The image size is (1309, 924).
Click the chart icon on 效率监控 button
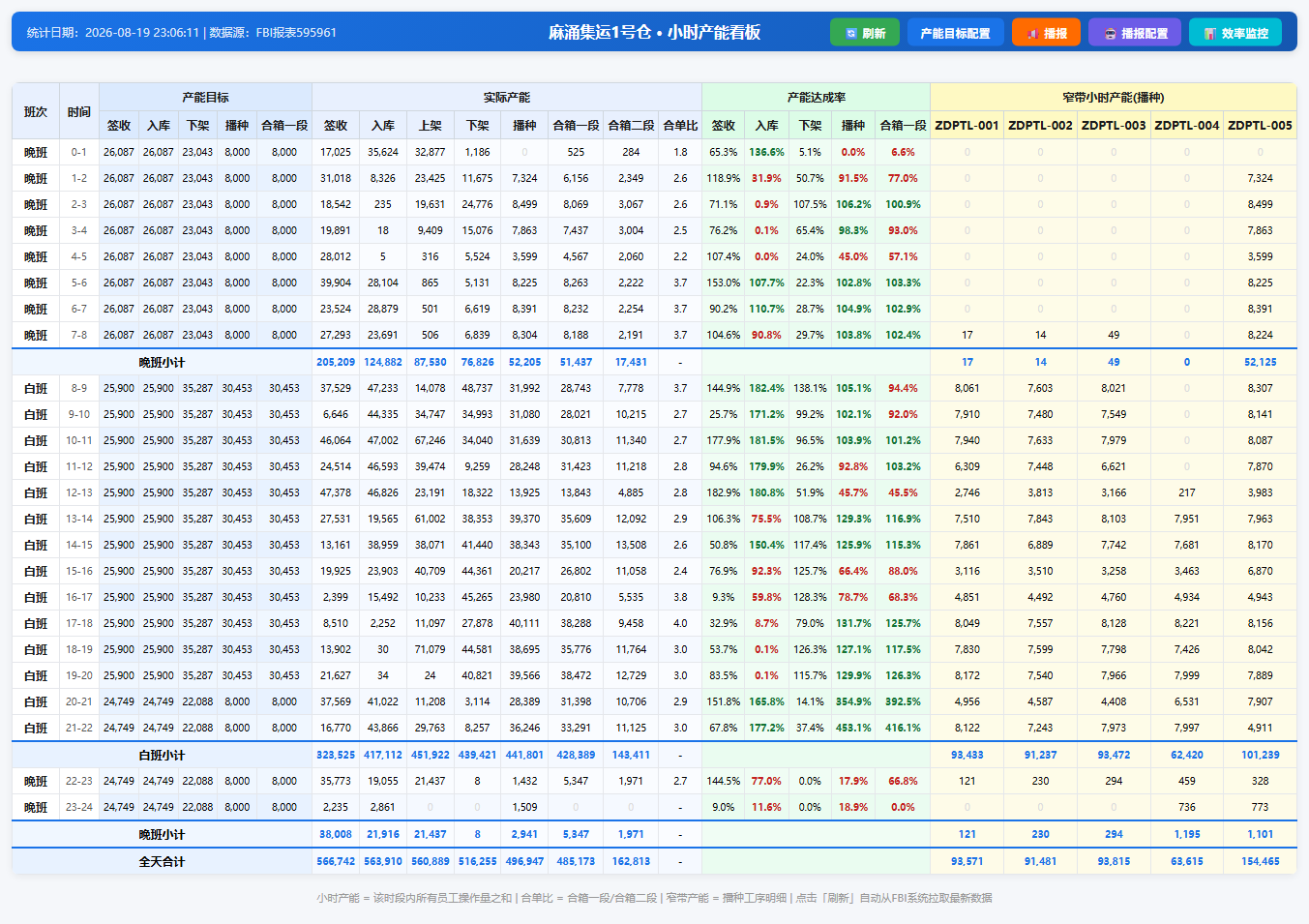(1209, 33)
